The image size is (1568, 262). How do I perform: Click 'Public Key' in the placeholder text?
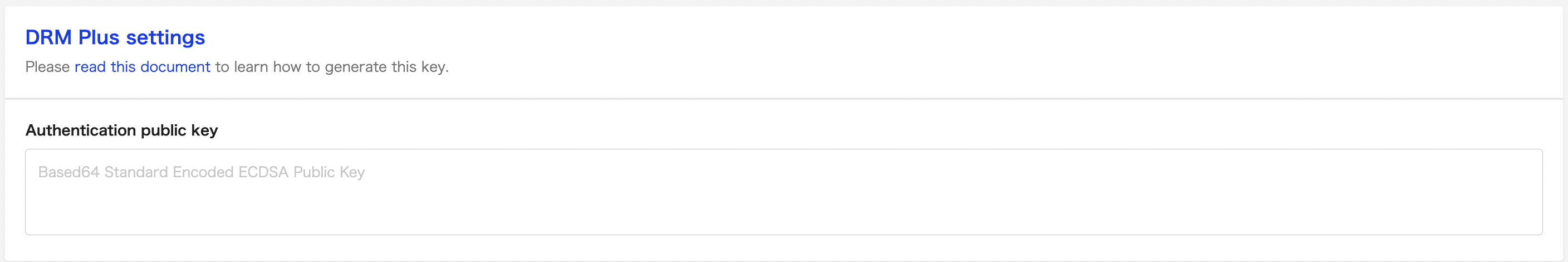329,172
